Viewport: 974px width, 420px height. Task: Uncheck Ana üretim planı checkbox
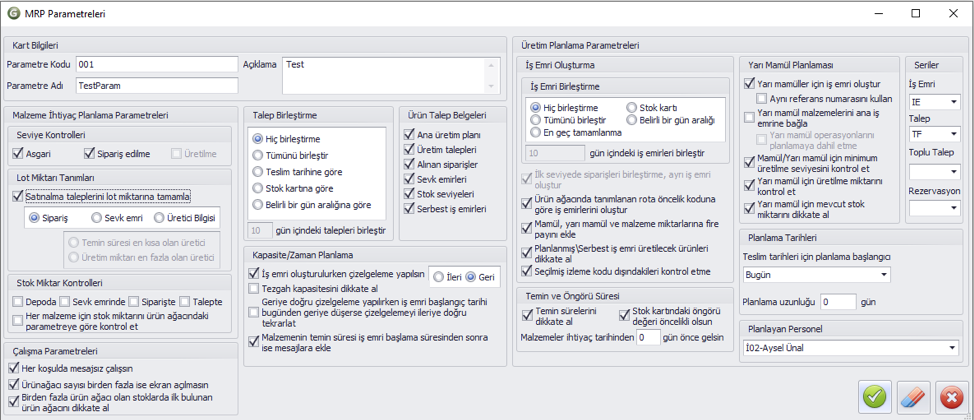click(409, 134)
